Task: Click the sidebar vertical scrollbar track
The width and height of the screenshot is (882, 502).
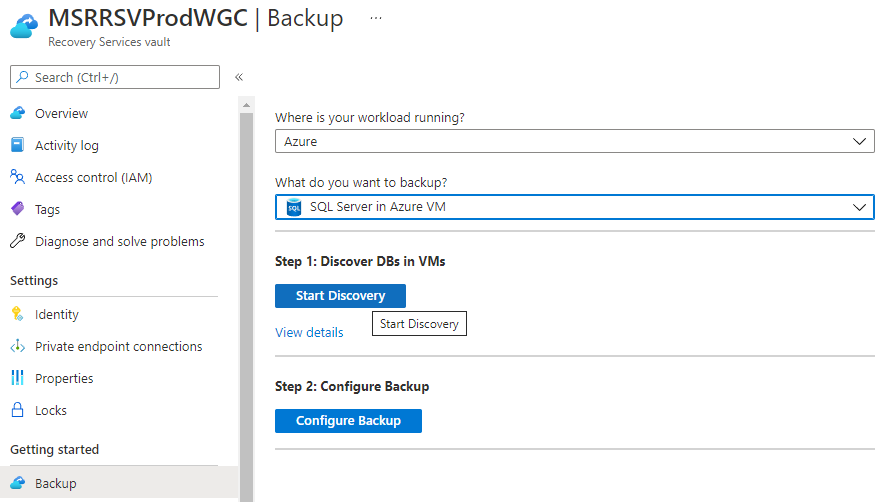Action: (246, 307)
